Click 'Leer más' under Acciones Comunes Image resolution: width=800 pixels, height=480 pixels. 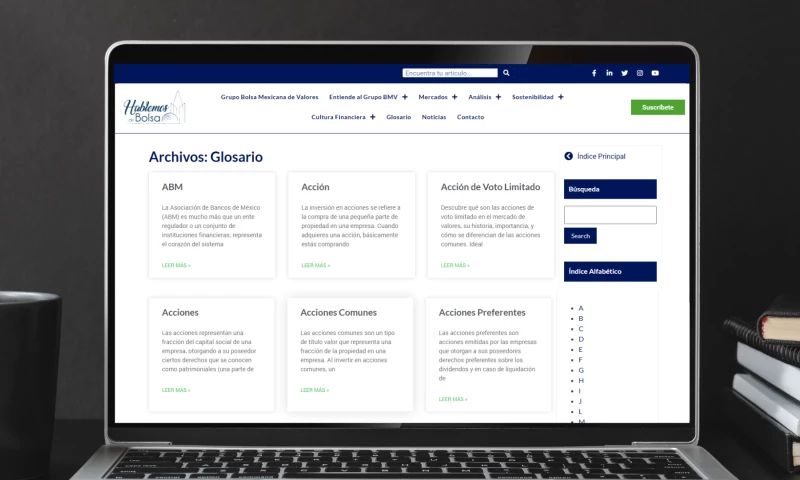click(314, 390)
